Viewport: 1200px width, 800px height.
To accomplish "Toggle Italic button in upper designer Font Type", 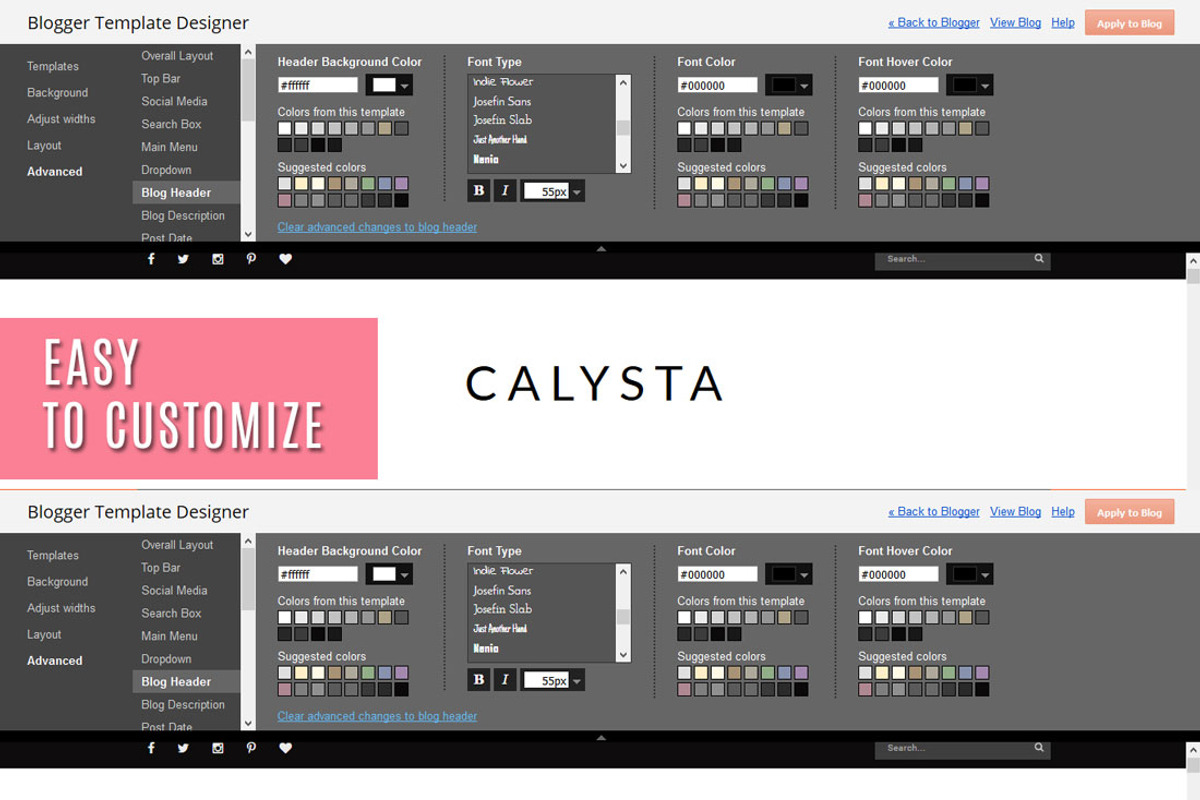I will [x=505, y=191].
